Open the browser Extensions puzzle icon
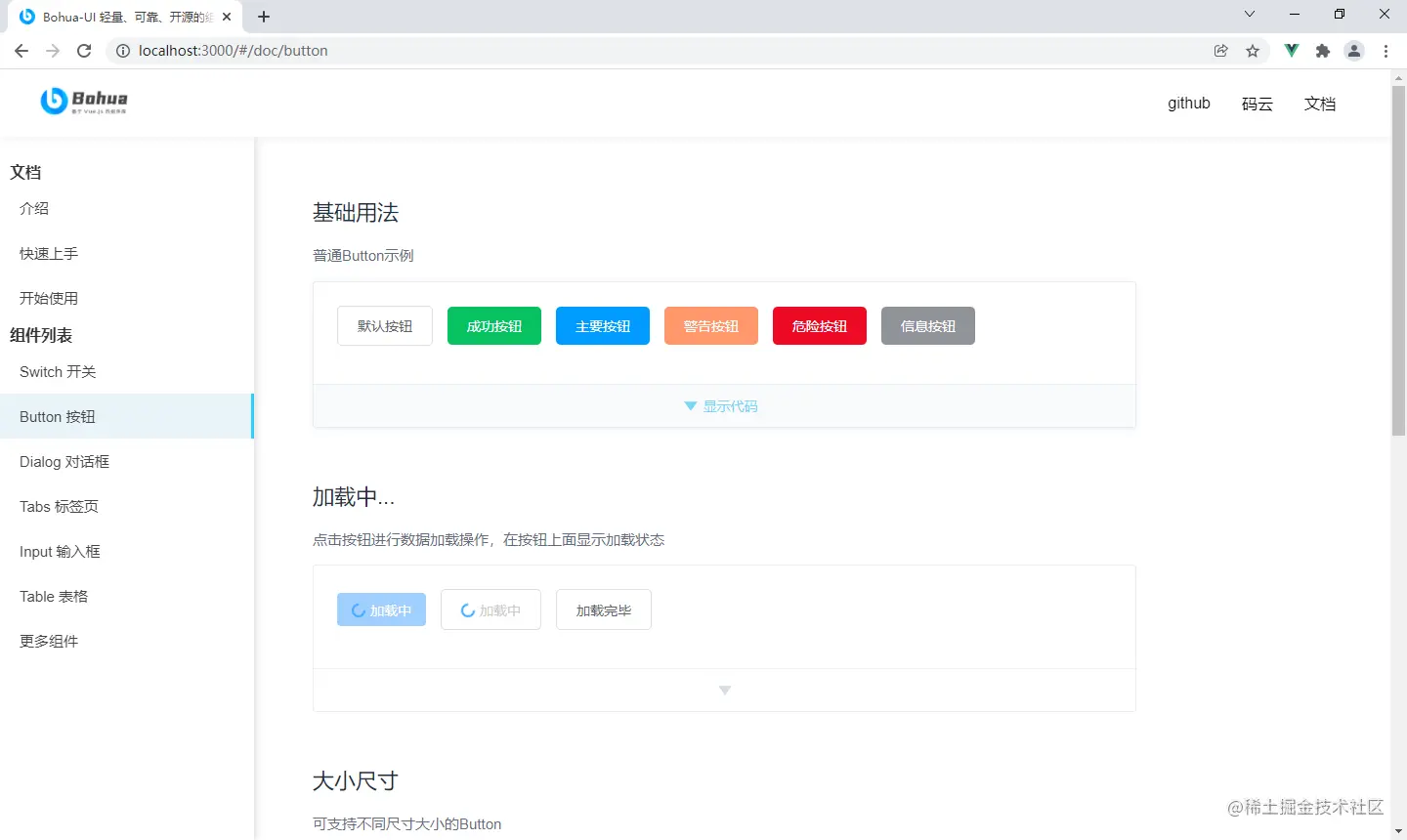Image resolution: width=1407 pixels, height=840 pixels. [1323, 51]
